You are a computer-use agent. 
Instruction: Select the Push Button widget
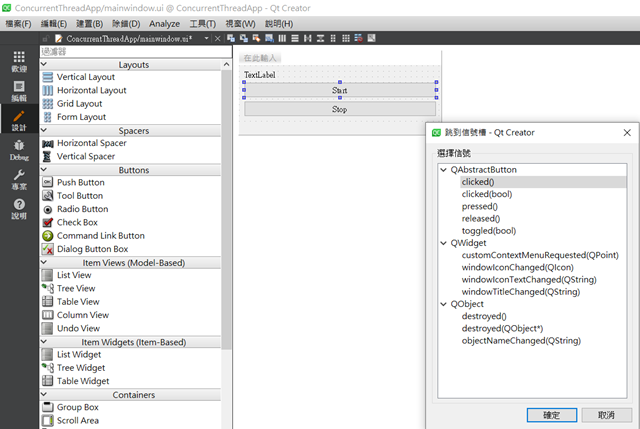point(80,182)
